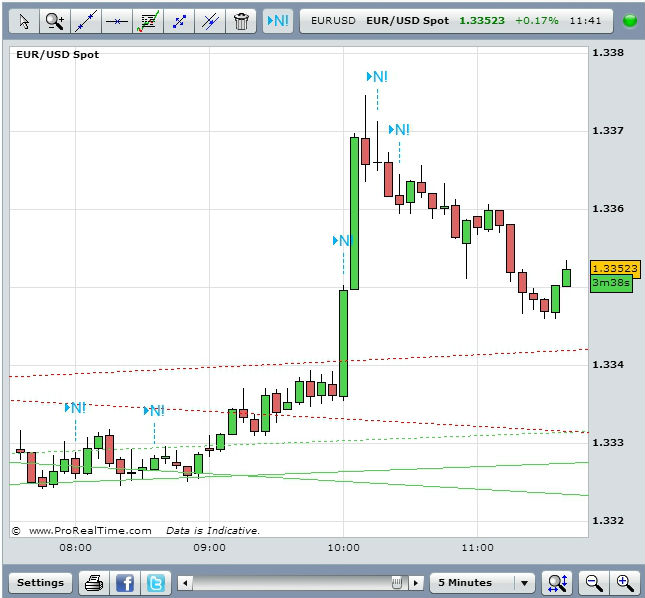
Task: Open the indicators chart tool
Action: [x=148, y=21]
